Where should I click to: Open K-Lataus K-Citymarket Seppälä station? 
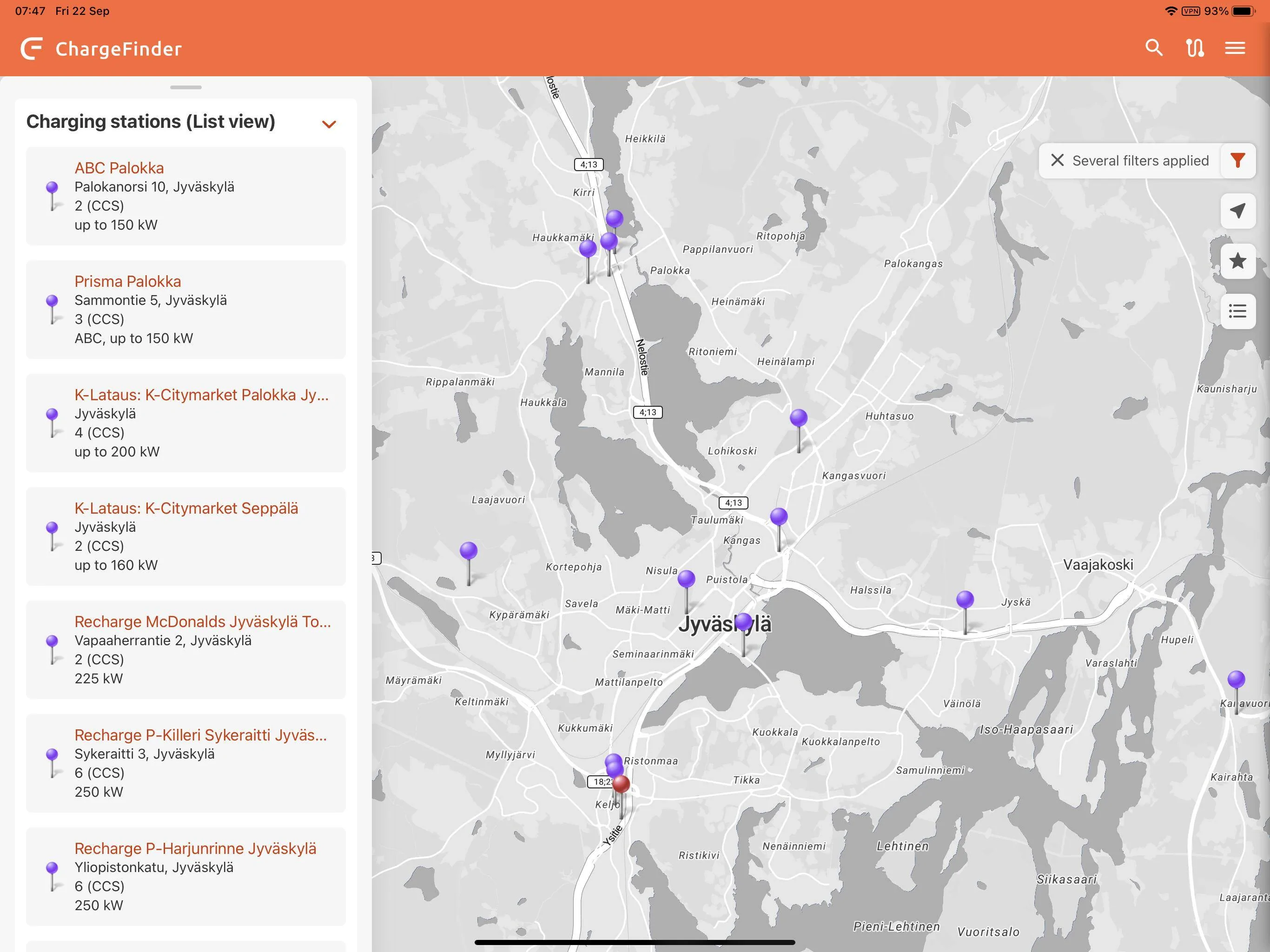click(186, 508)
